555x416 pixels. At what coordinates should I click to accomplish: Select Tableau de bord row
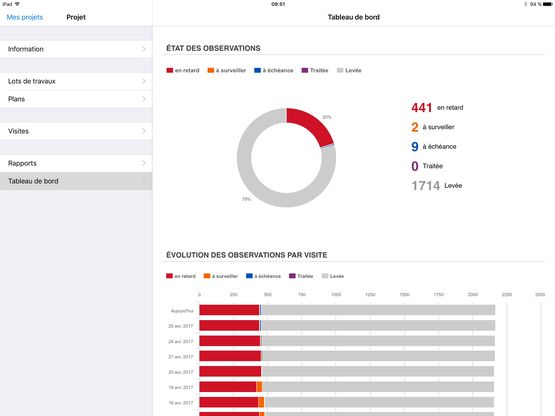point(76,181)
